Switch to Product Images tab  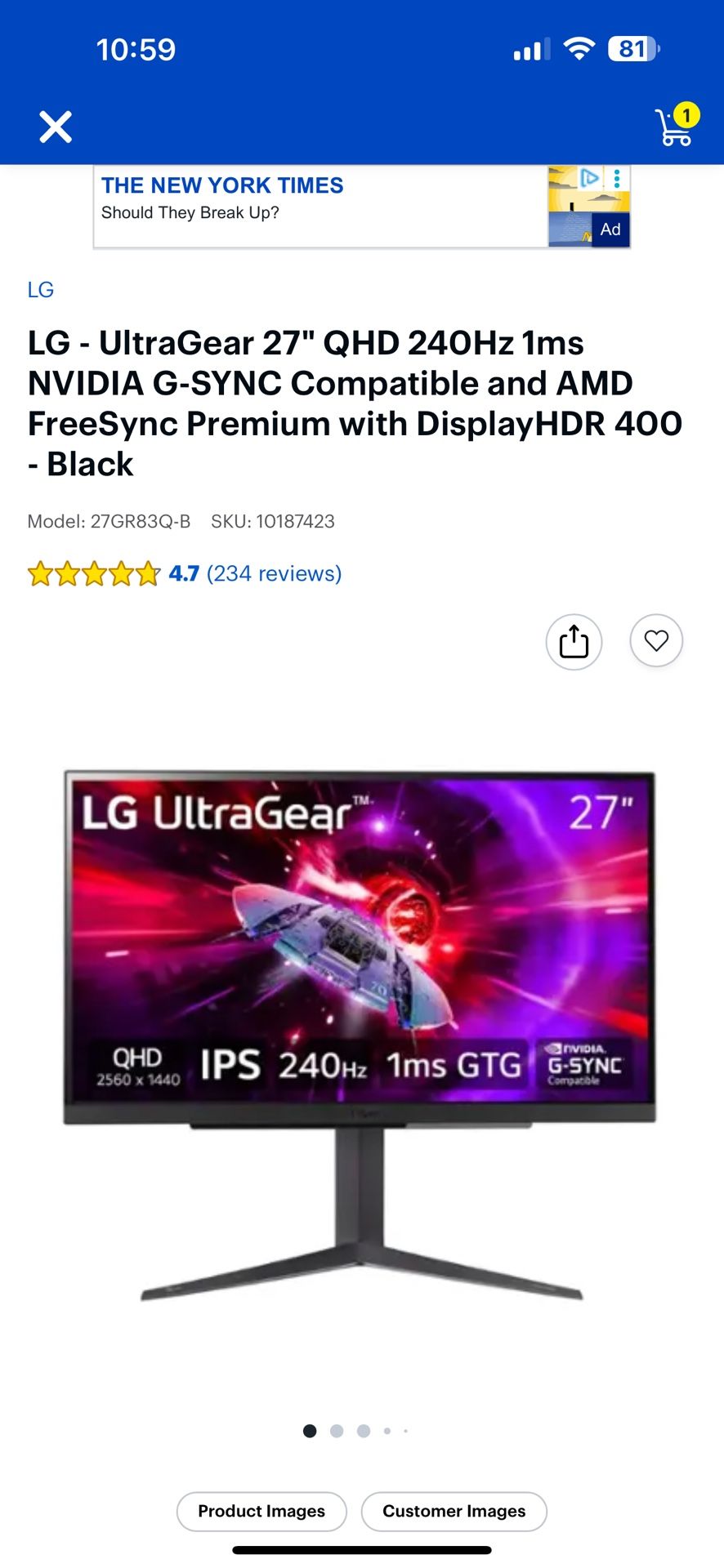point(261,1511)
